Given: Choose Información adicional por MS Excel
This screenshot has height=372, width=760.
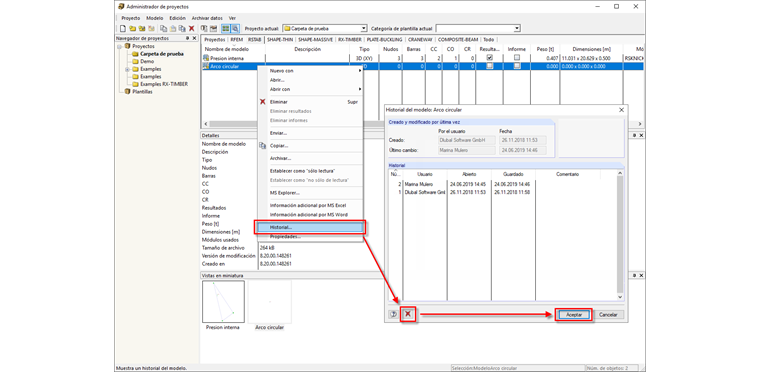Looking at the screenshot, I should tap(310, 205).
